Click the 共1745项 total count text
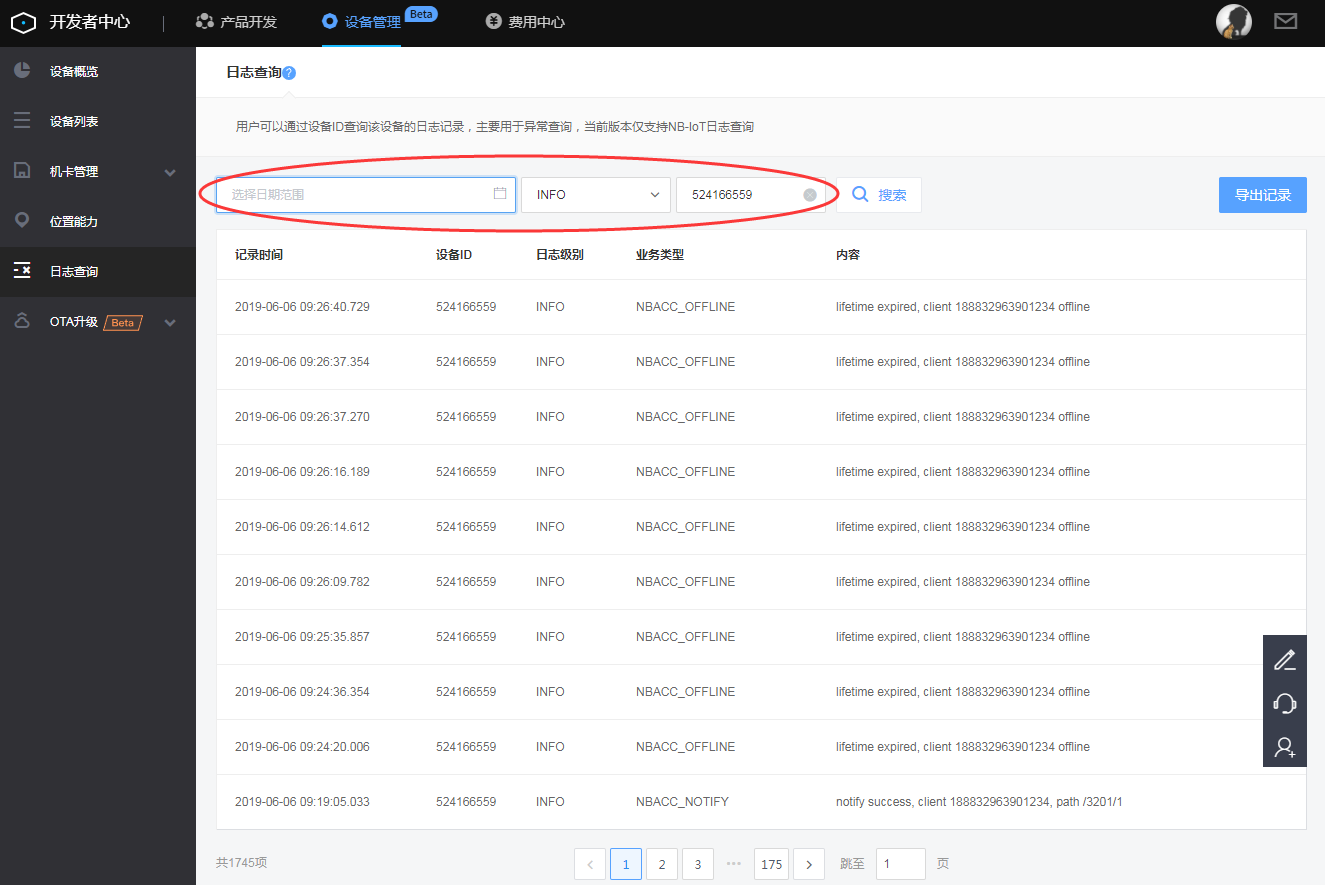 241,862
